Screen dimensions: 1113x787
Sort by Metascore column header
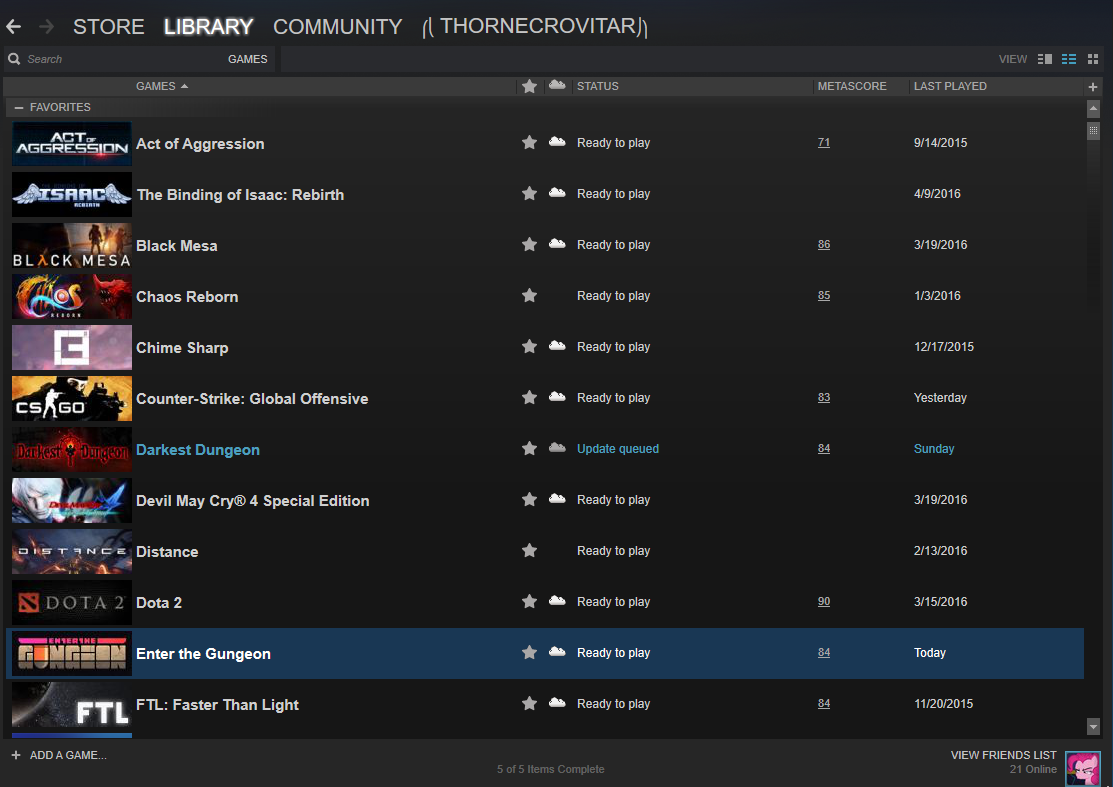(852, 86)
